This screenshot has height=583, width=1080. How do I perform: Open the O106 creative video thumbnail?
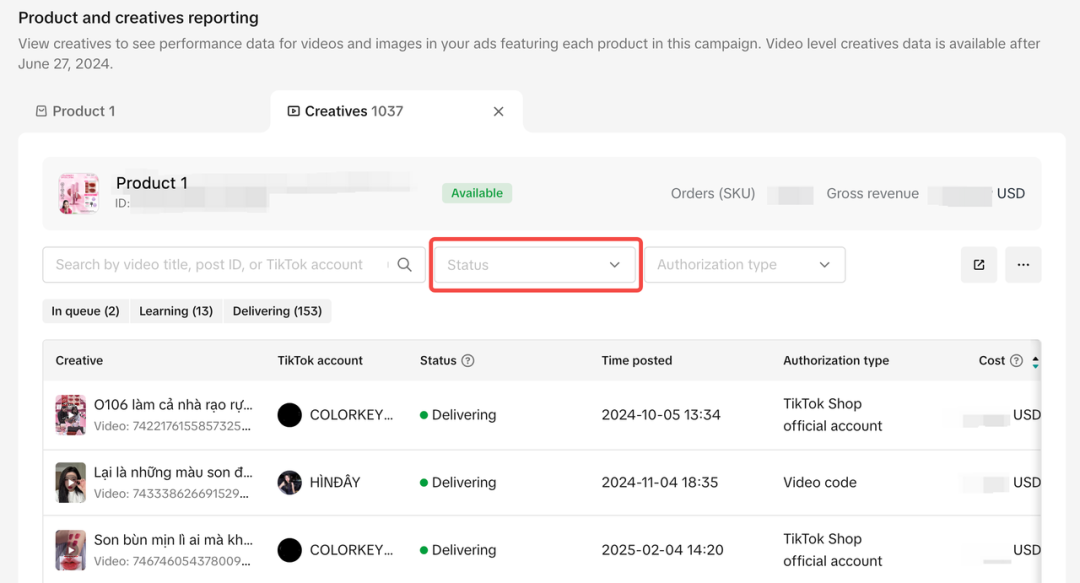[71, 415]
